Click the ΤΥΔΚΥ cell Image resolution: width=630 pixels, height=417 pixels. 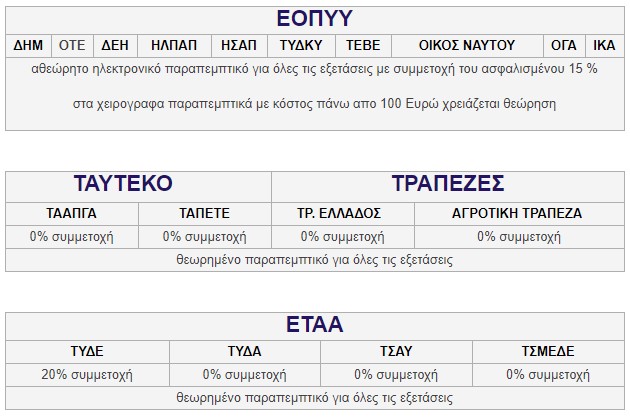point(301,45)
